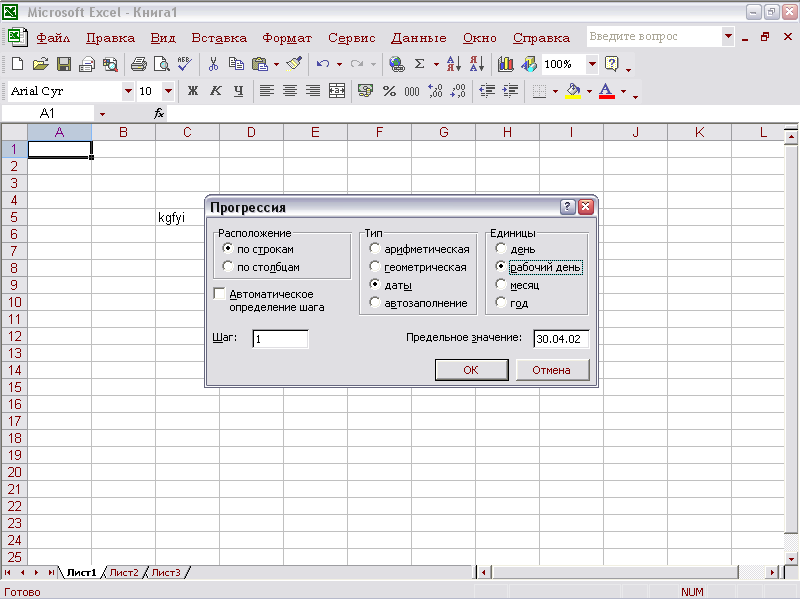Image resolution: width=800 pixels, height=600 pixels.
Task: Open the zoom 100% dropdown
Action: [592, 64]
